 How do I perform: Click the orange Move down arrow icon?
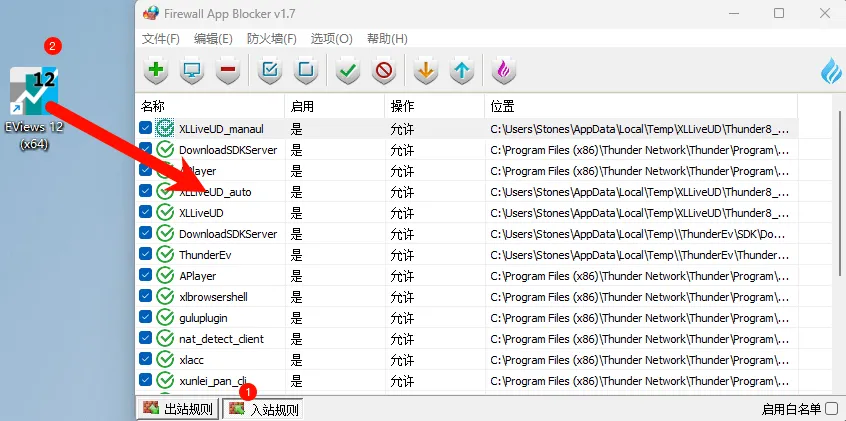click(426, 70)
